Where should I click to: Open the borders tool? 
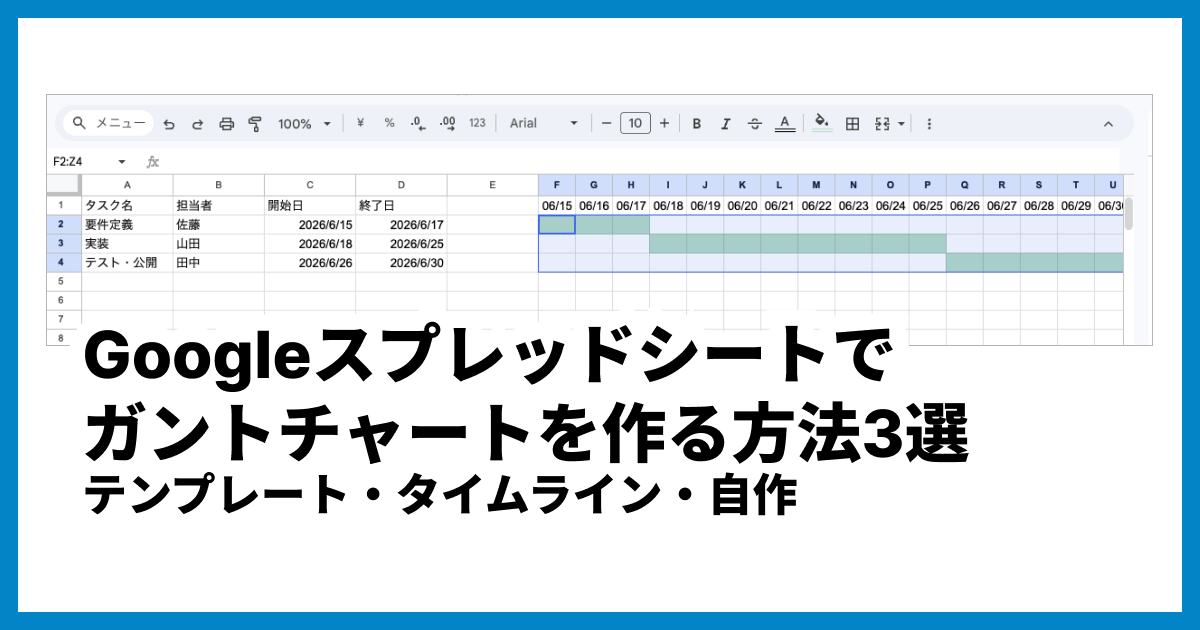click(852, 124)
